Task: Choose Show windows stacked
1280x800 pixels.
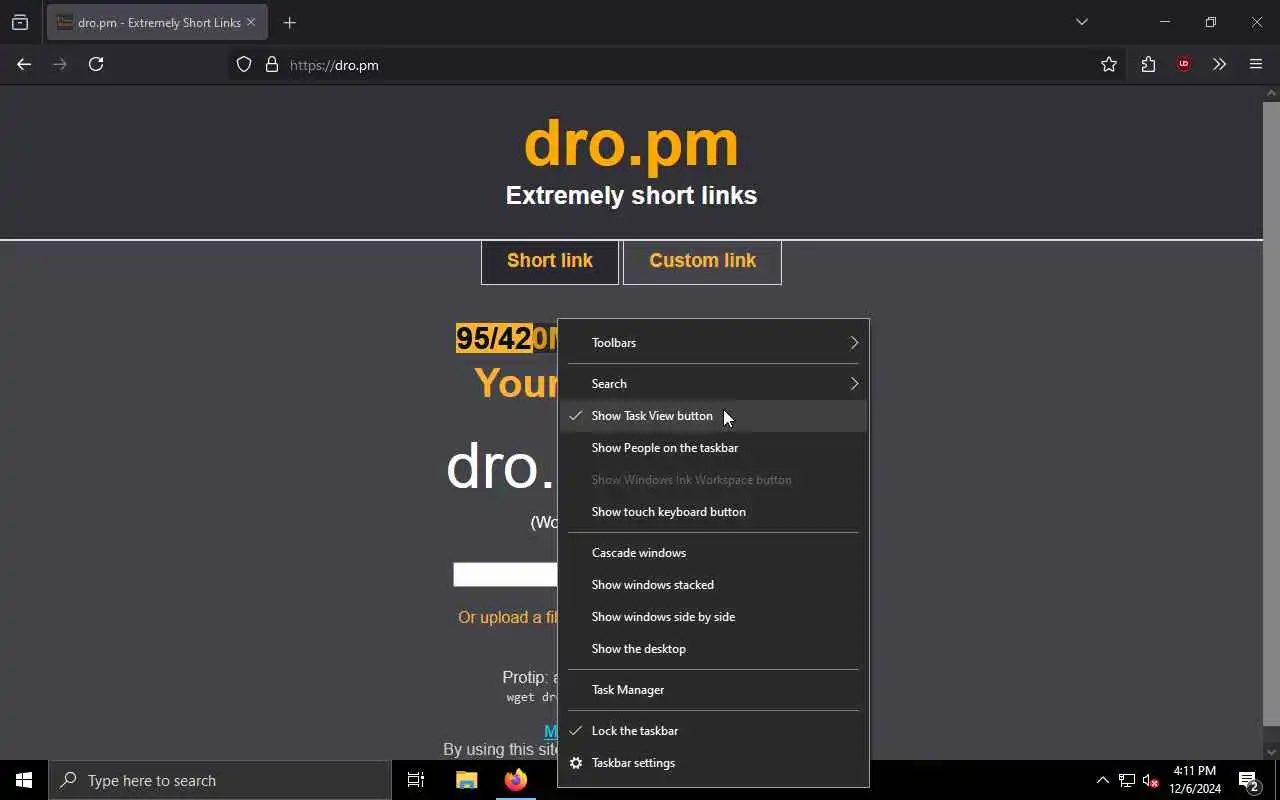Action: (x=713, y=585)
